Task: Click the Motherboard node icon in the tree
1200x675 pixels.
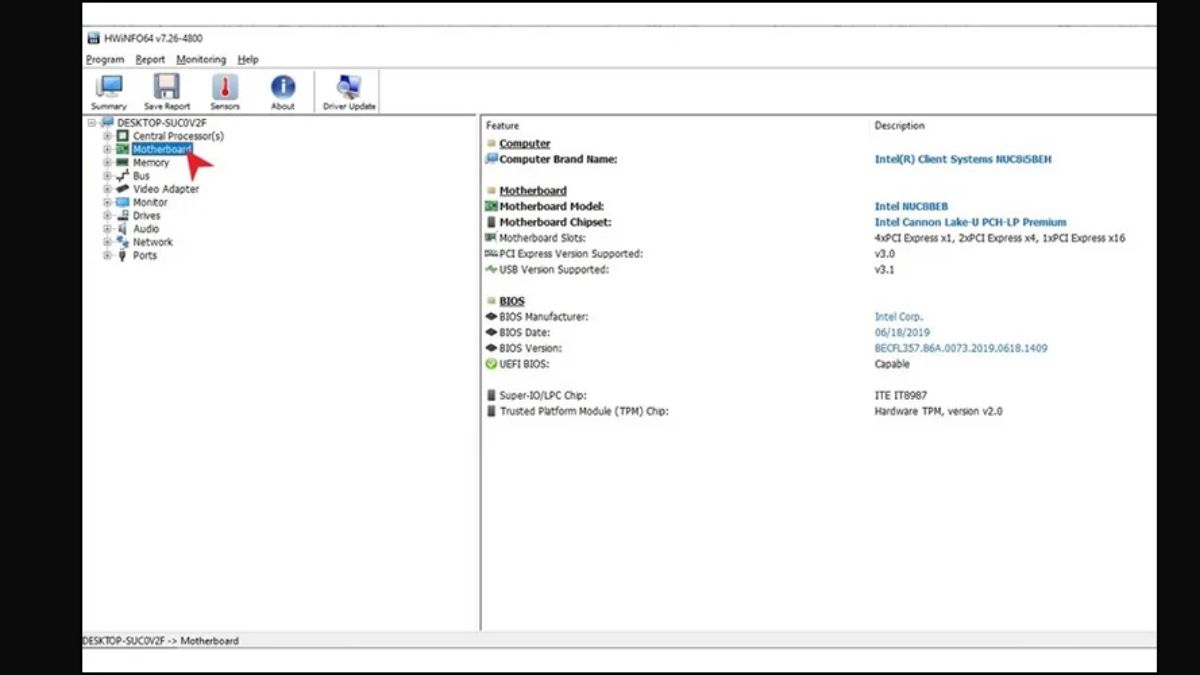Action: (x=123, y=149)
